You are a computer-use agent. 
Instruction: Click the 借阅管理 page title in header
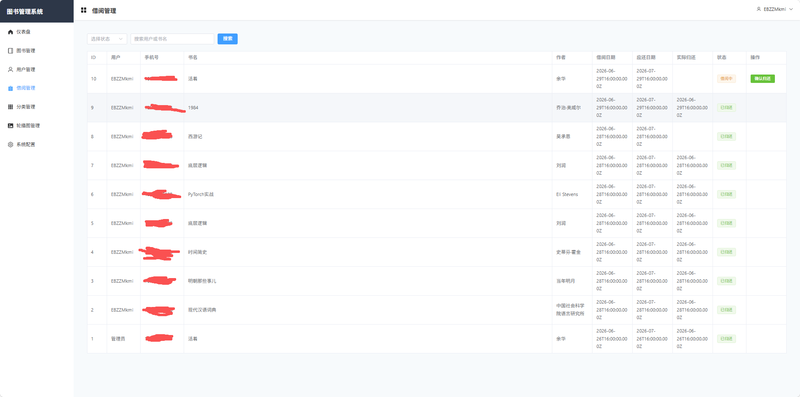104,10
